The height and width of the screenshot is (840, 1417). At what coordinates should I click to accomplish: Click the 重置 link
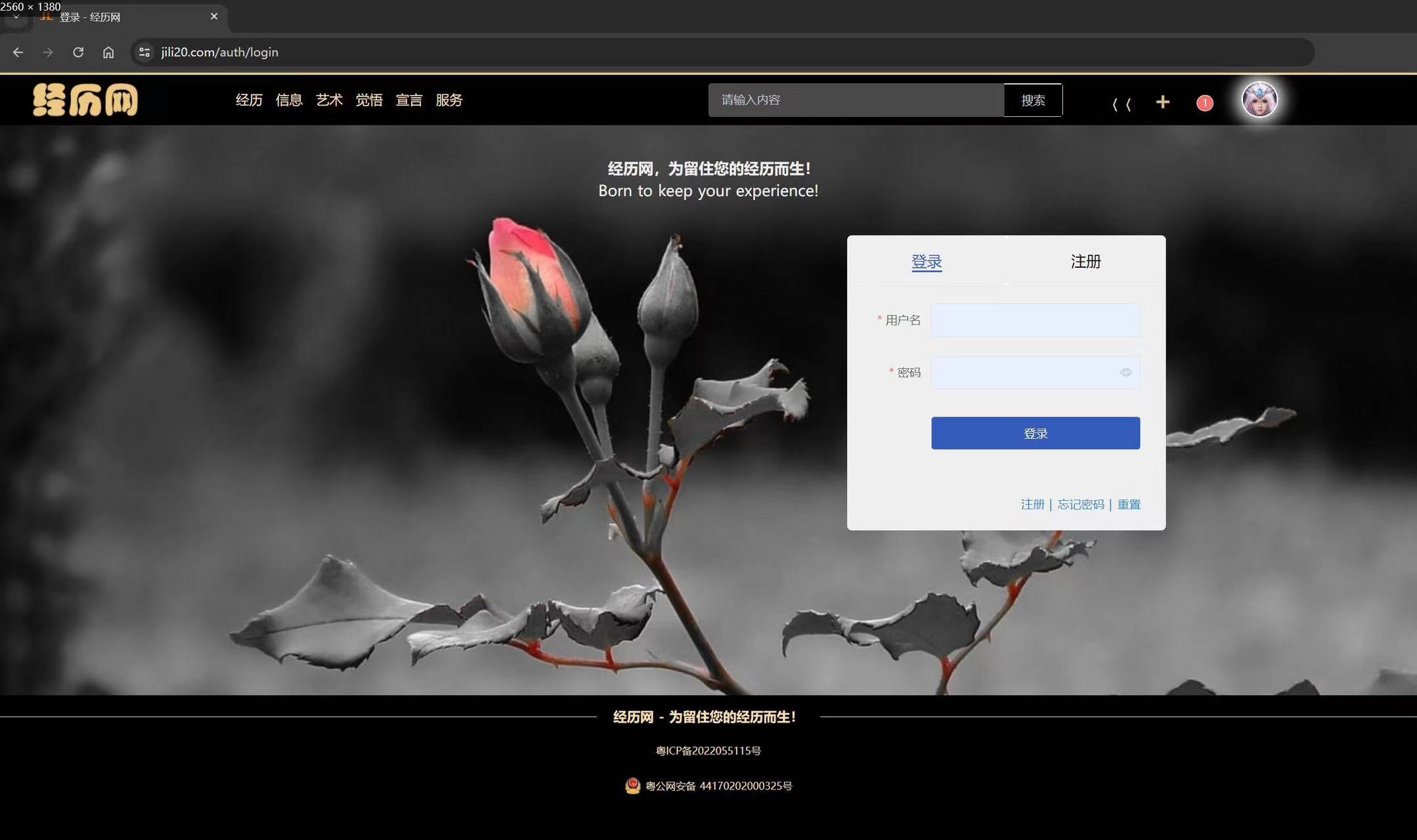[x=1129, y=505]
